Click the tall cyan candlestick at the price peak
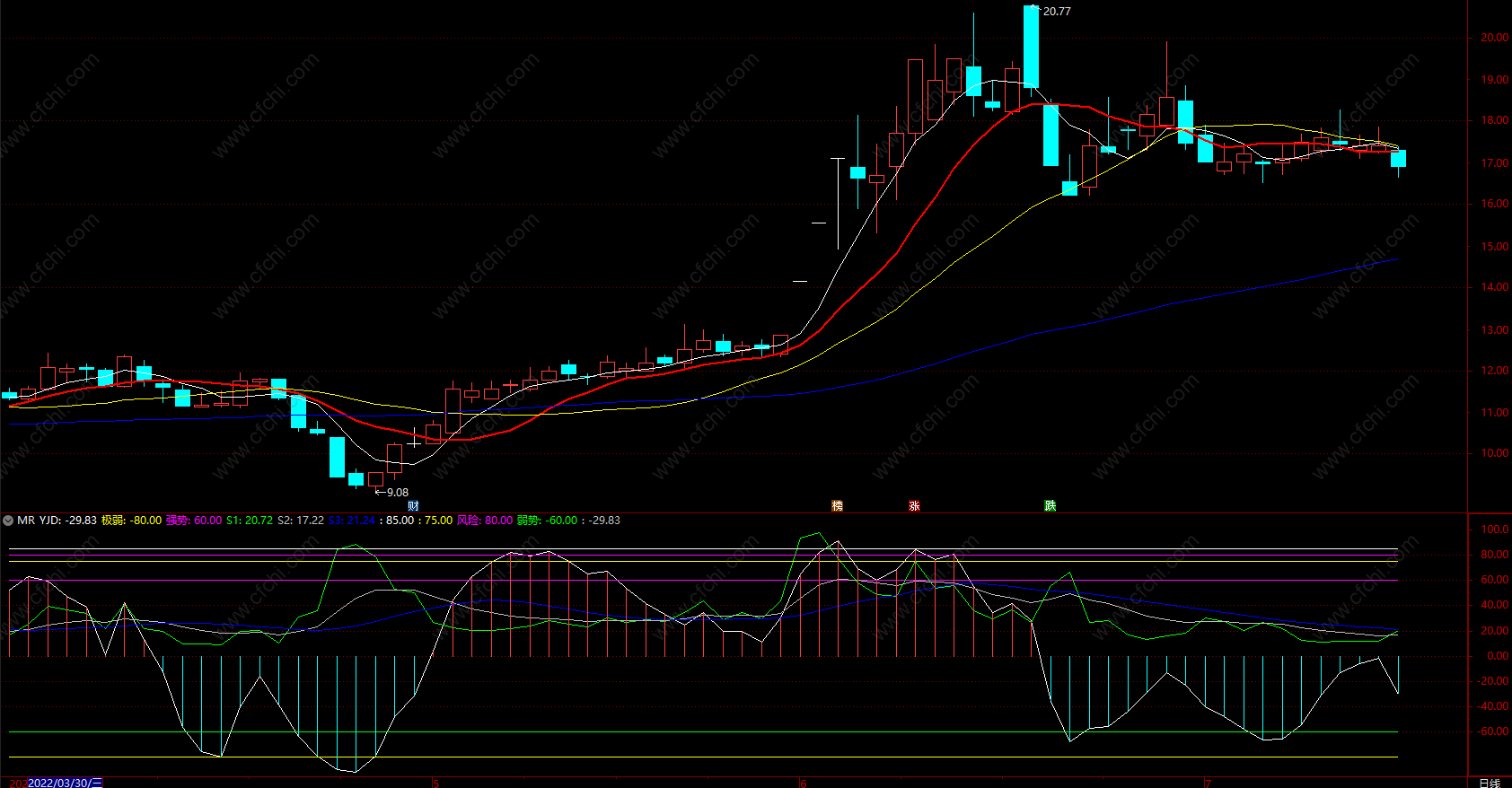This screenshot has height=788, width=1512. click(1031, 47)
